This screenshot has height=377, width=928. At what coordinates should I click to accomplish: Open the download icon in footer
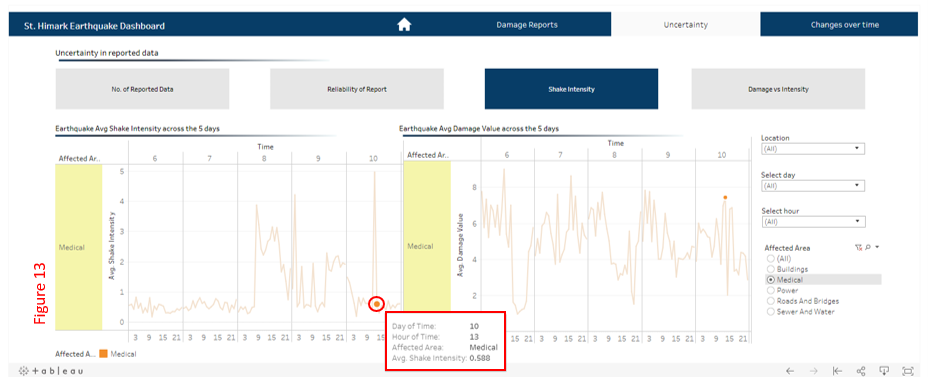(884, 371)
